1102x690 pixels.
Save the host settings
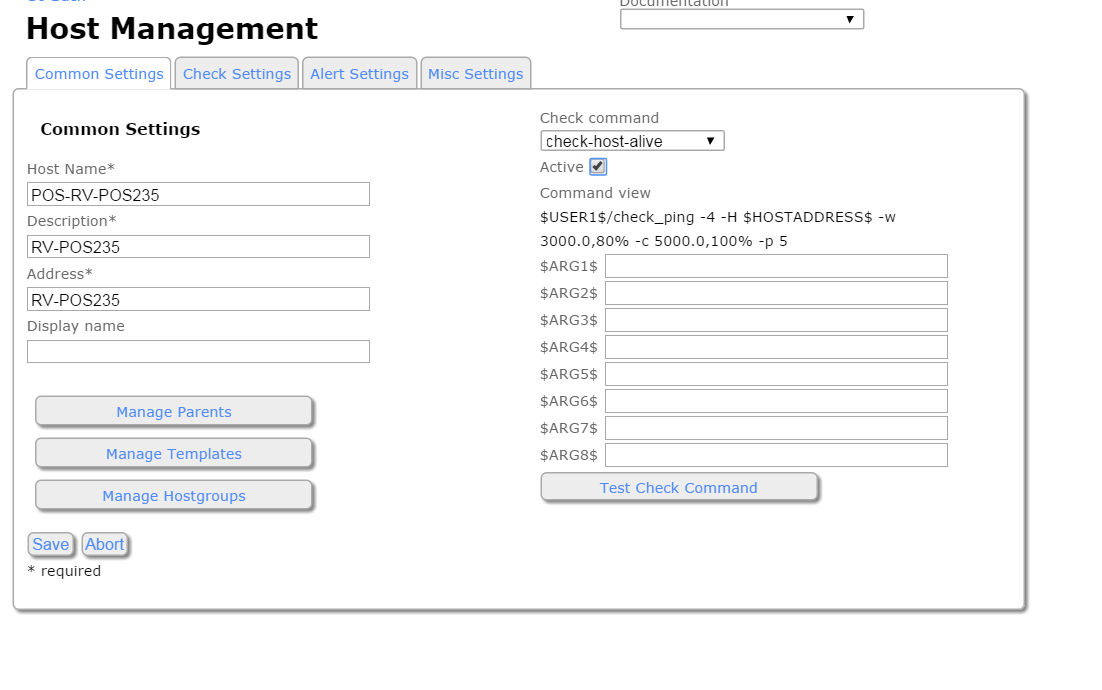pyautogui.click(x=50, y=544)
